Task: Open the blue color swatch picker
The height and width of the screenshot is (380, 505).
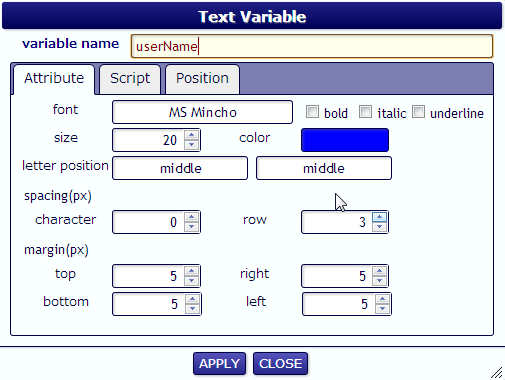Action: [345, 140]
